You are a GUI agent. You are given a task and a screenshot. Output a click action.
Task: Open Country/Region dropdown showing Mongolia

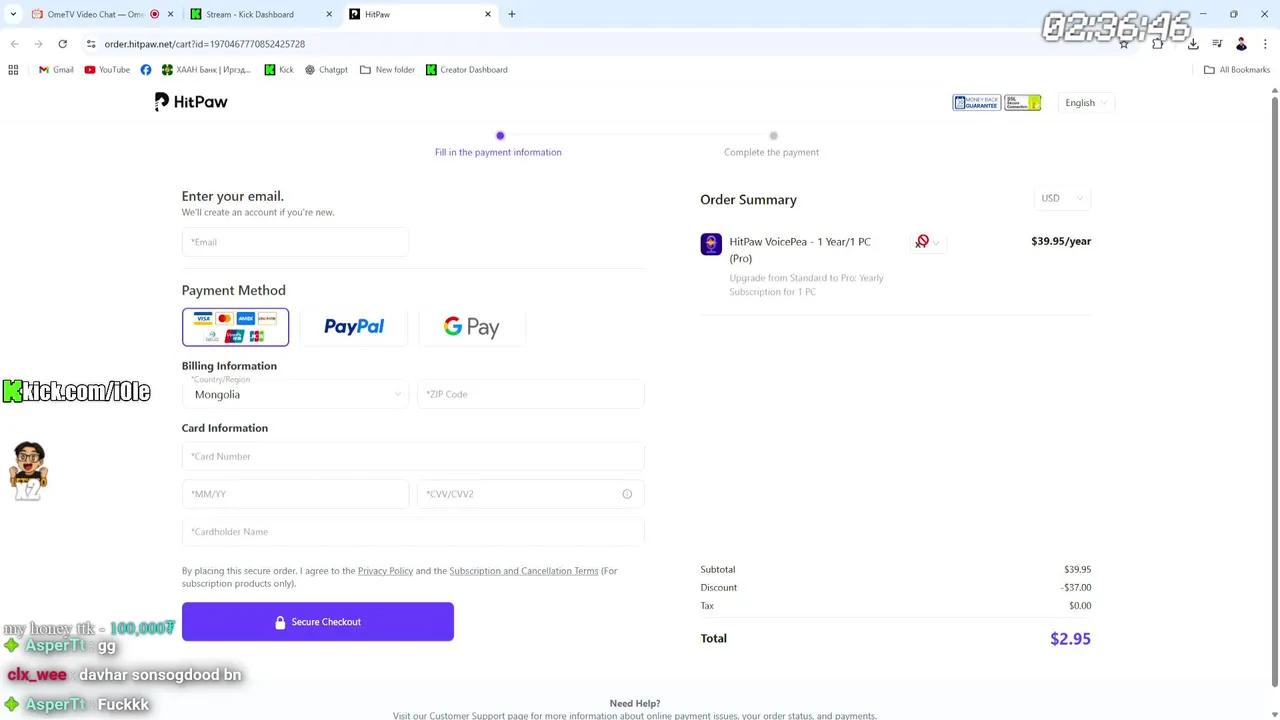click(295, 394)
